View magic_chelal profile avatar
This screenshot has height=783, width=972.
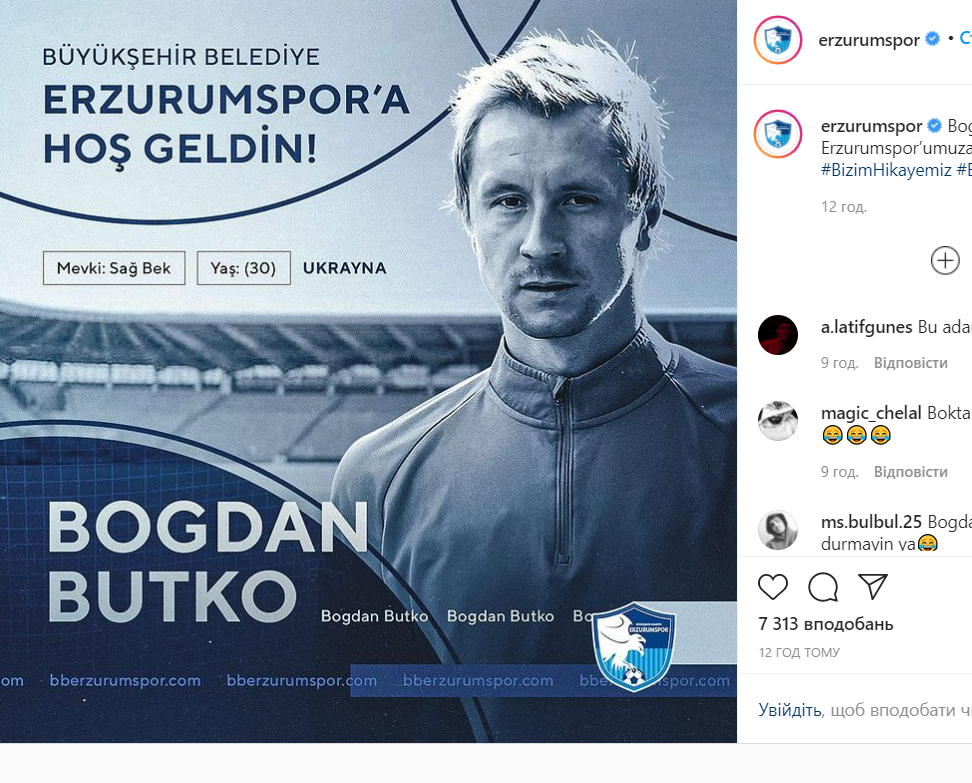pos(777,421)
